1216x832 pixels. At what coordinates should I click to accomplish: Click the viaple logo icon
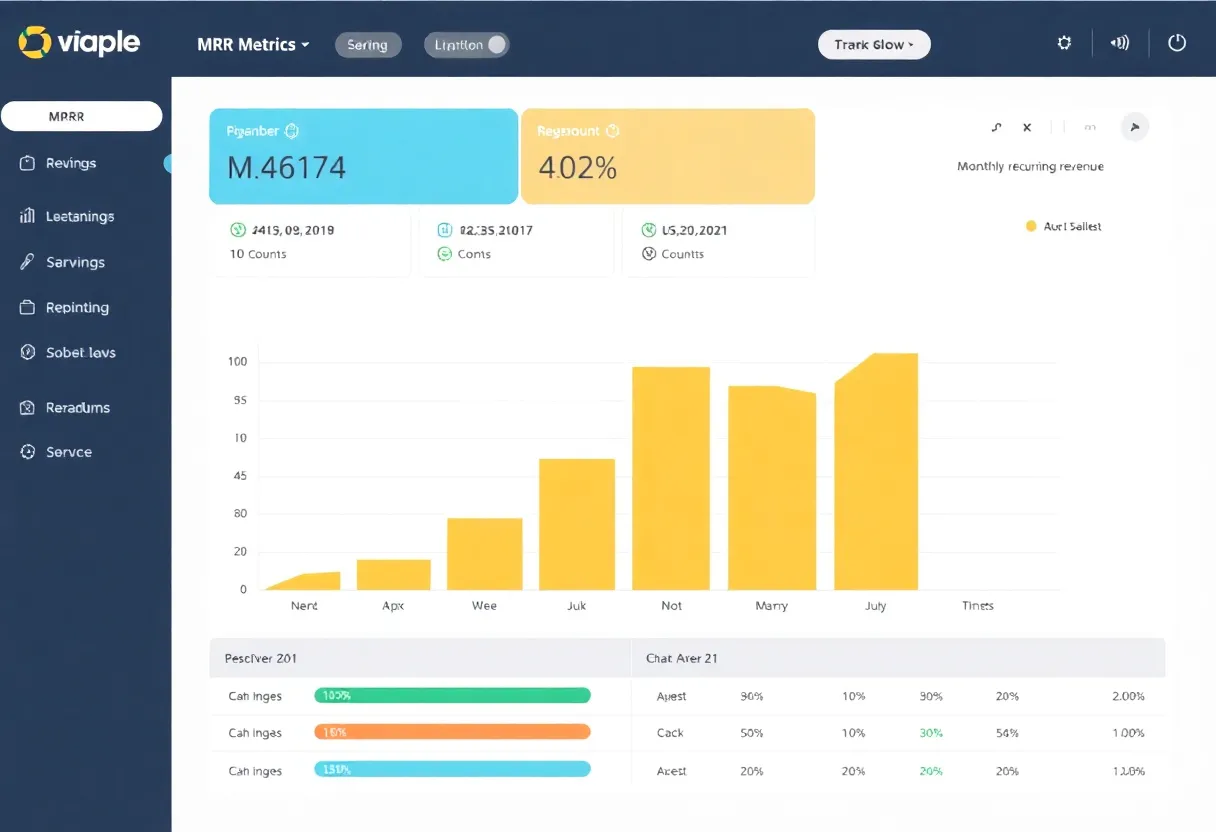33,42
